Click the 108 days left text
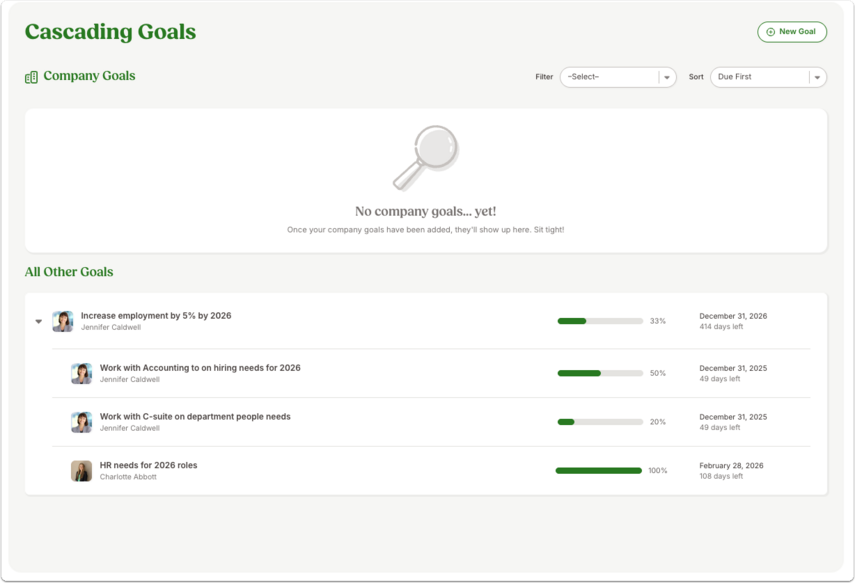The height and width of the screenshot is (583, 855). 721,476
